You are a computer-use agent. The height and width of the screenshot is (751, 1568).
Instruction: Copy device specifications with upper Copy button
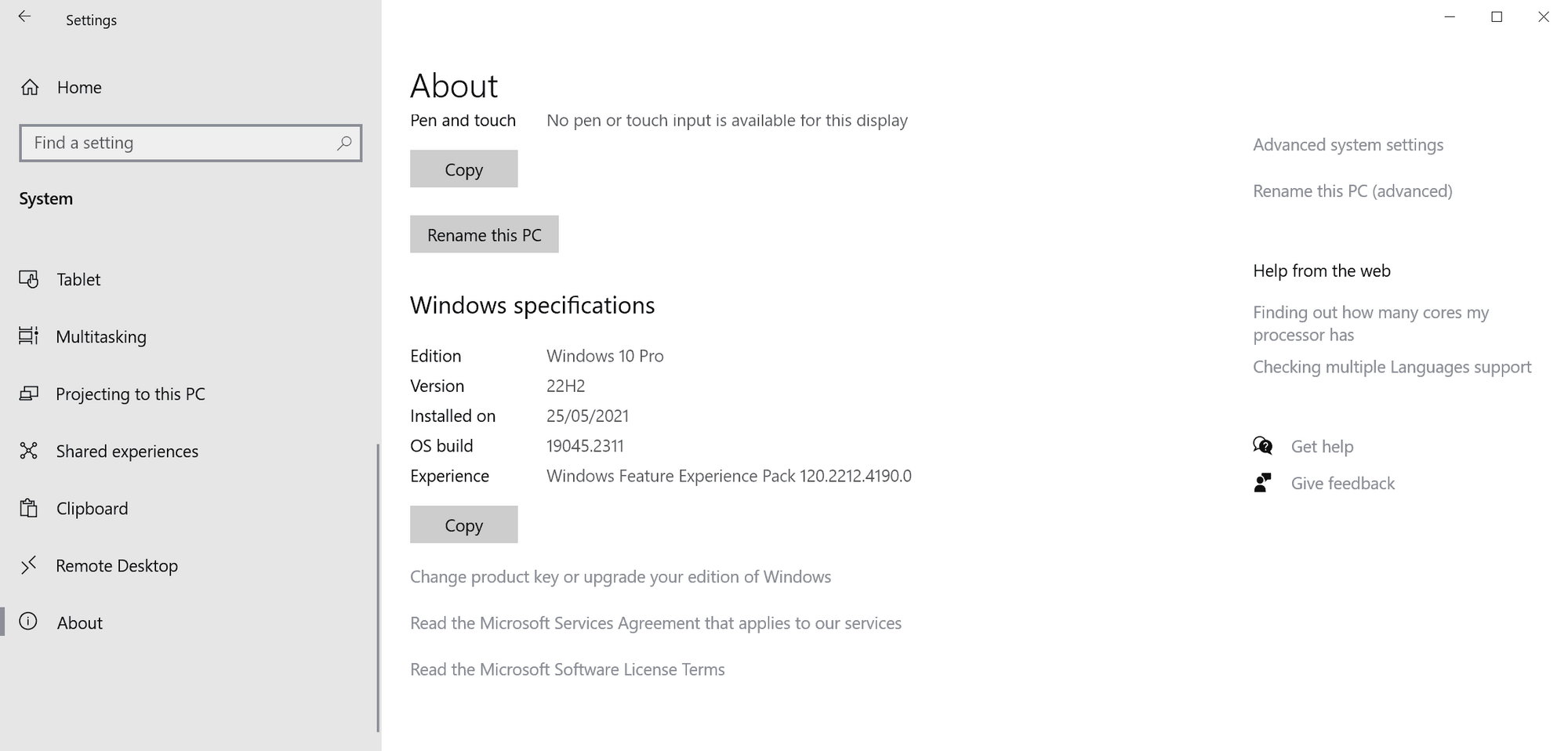click(463, 169)
